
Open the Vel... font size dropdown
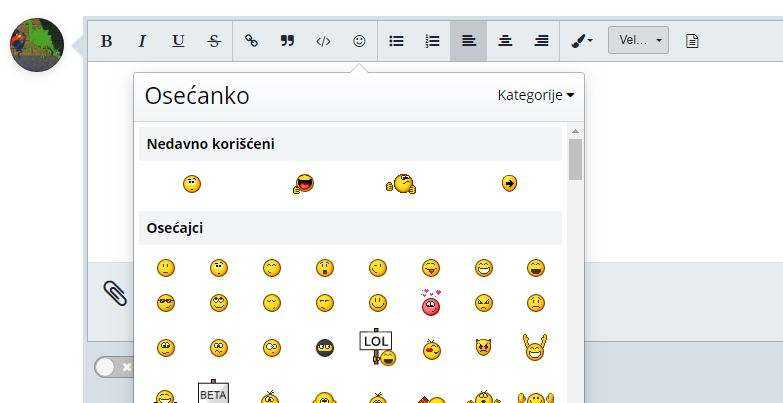coord(638,40)
